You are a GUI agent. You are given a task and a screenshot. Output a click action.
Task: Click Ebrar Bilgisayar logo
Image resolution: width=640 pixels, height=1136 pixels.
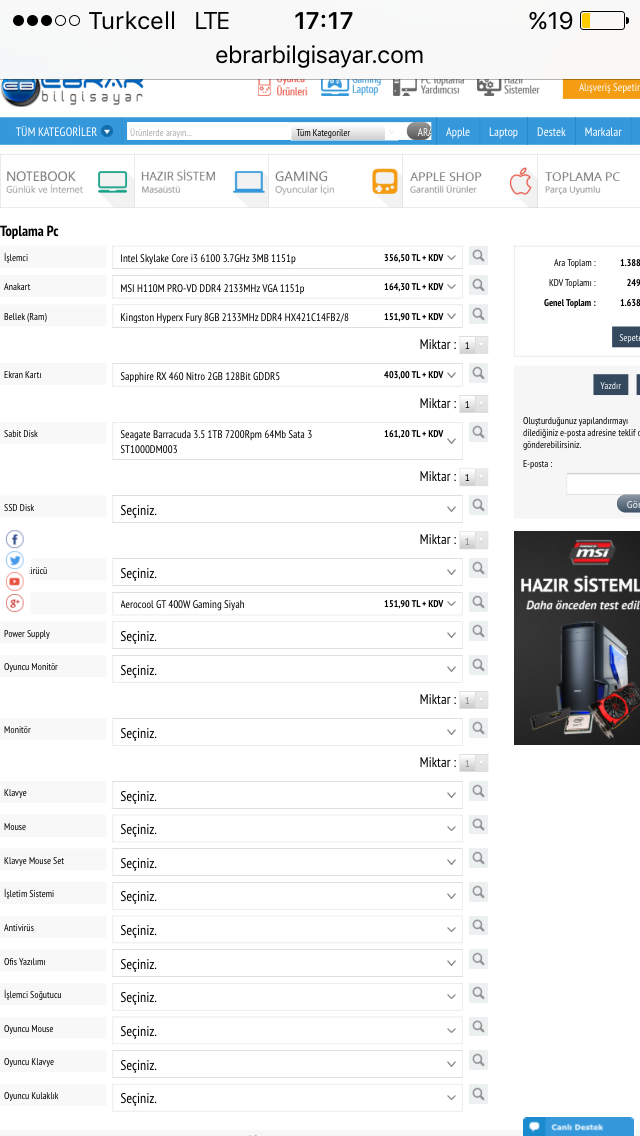point(72,91)
